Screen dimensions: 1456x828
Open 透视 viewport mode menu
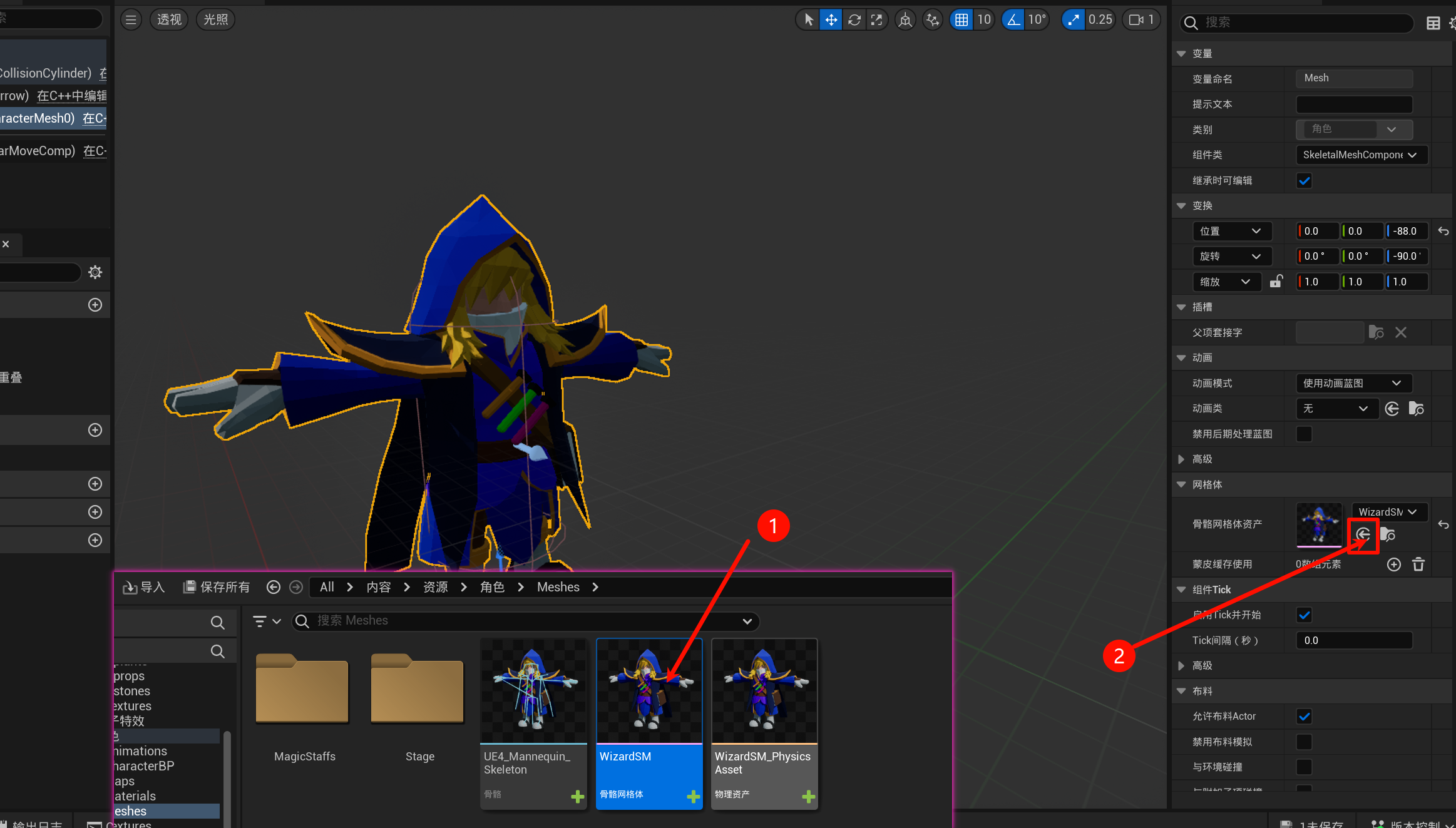pos(169,20)
